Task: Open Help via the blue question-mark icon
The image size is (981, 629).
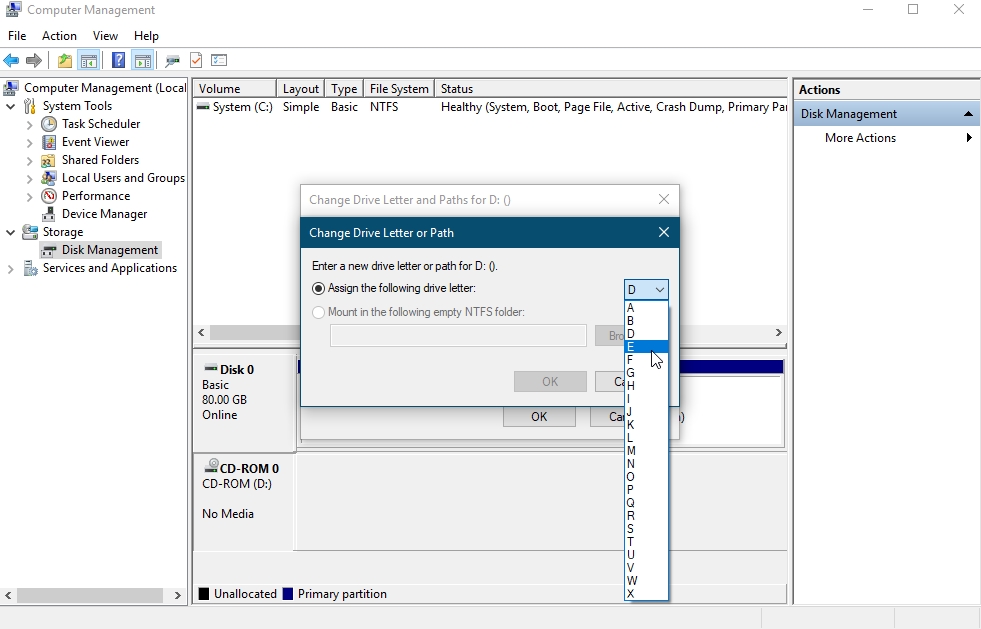Action: [x=118, y=61]
